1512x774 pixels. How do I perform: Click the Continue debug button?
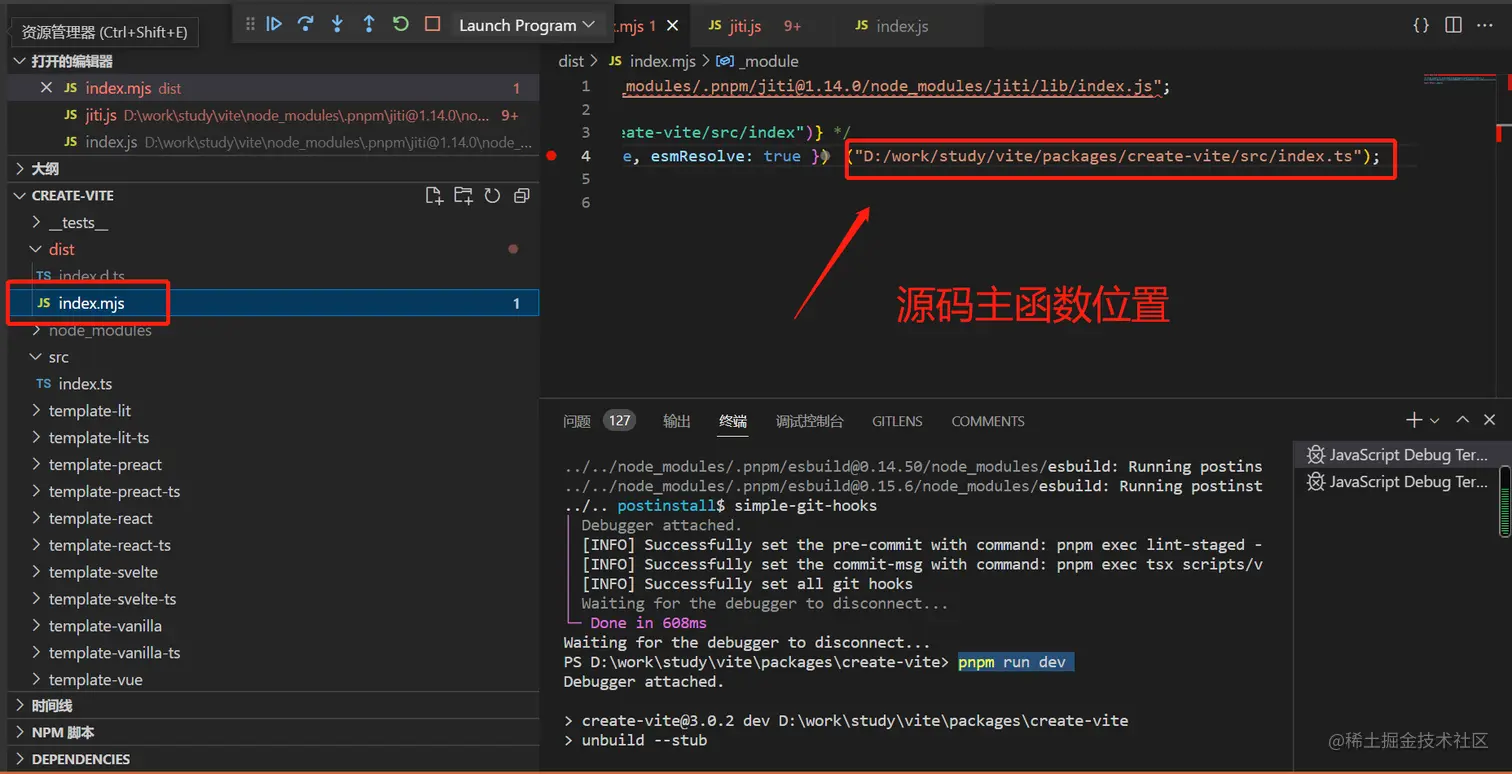274,24
